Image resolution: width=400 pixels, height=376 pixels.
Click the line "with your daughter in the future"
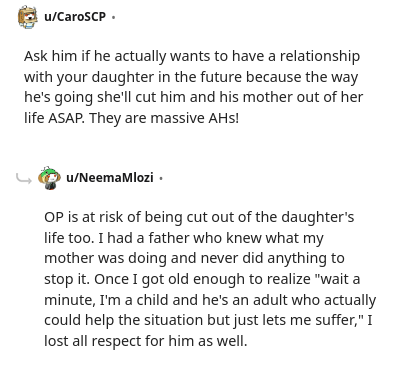pos(191,77)
